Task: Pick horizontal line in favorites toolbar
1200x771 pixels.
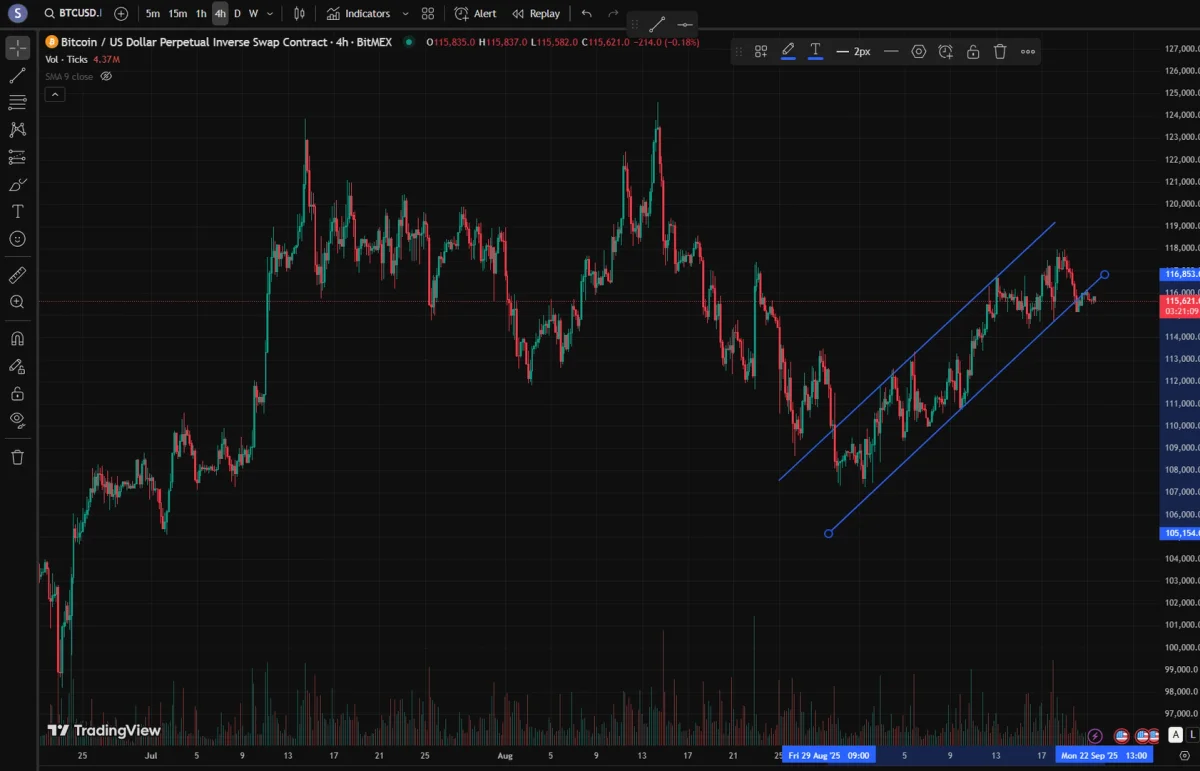Action: [x=684, y=24]
